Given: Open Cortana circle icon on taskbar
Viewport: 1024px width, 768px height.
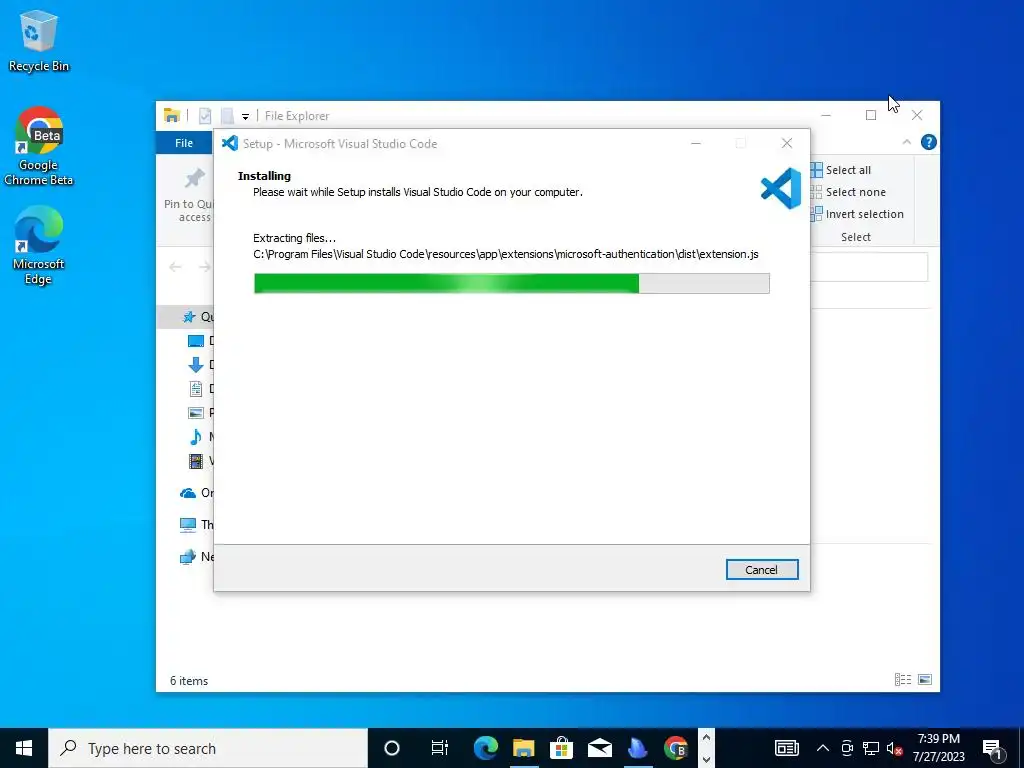Looking at the screenshot, I should 391,748.
